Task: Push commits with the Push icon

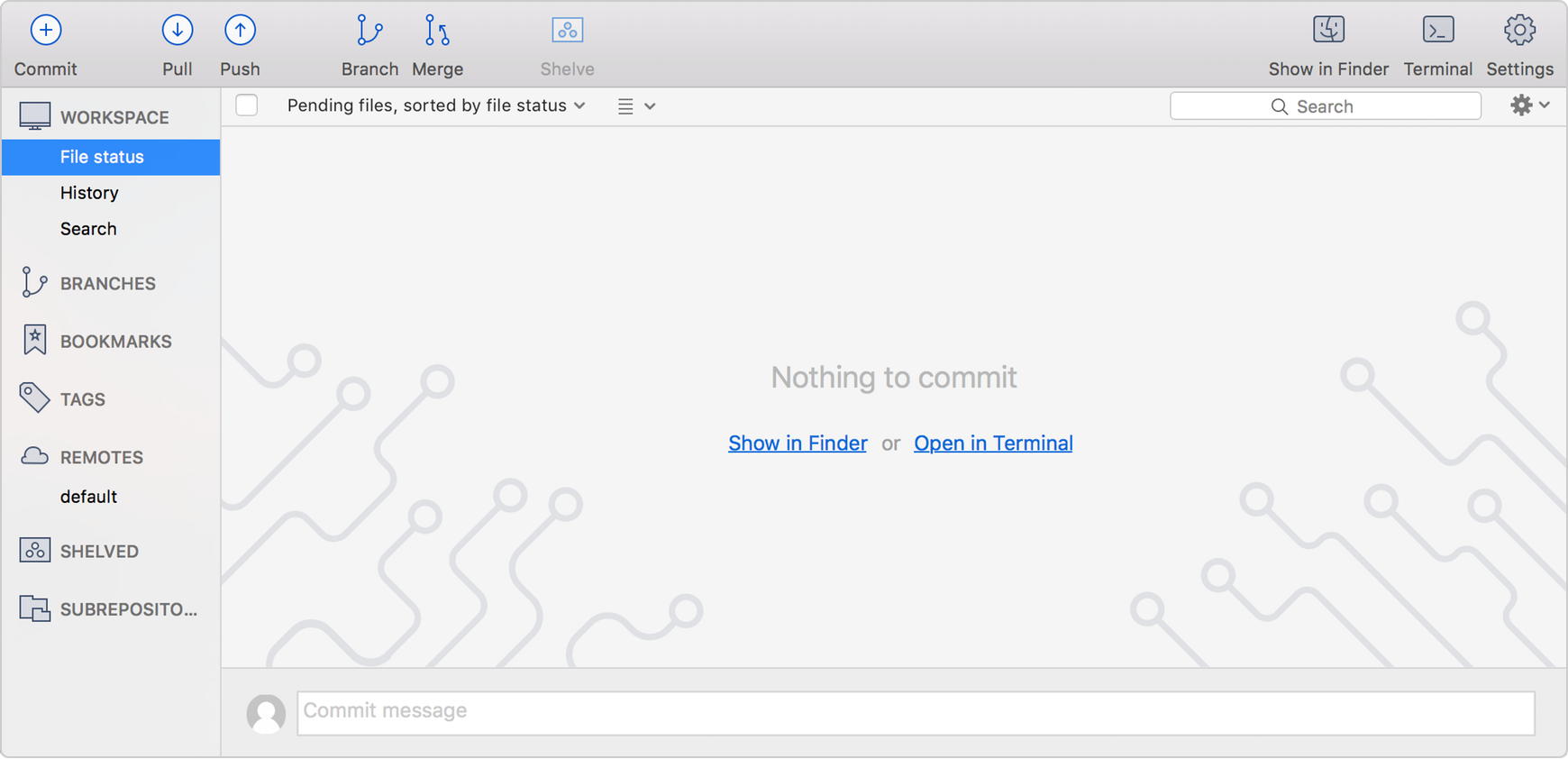Action: coord(240,31)
